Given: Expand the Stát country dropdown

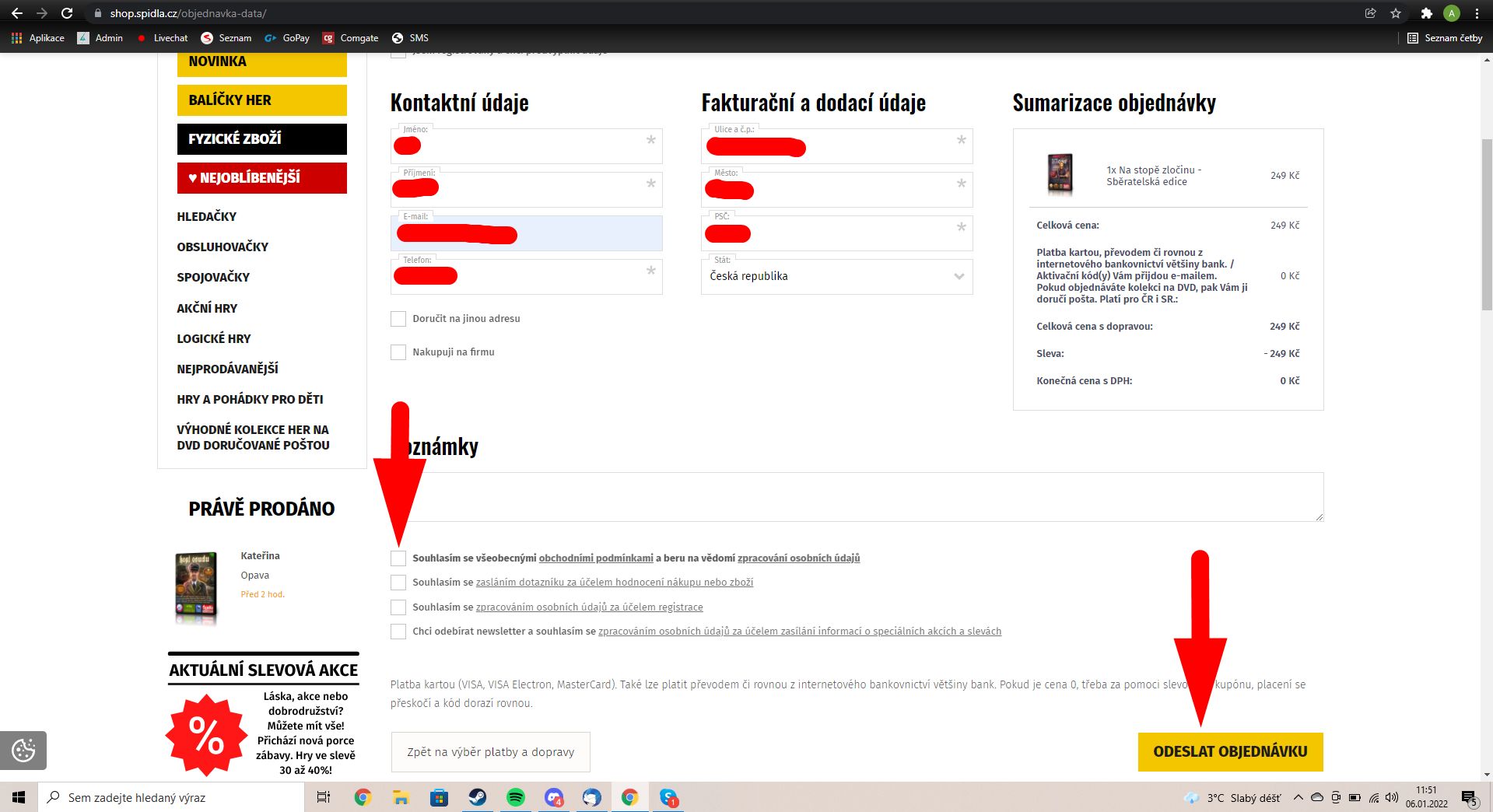Looking at the screenshot, I should tap(836, 277).
